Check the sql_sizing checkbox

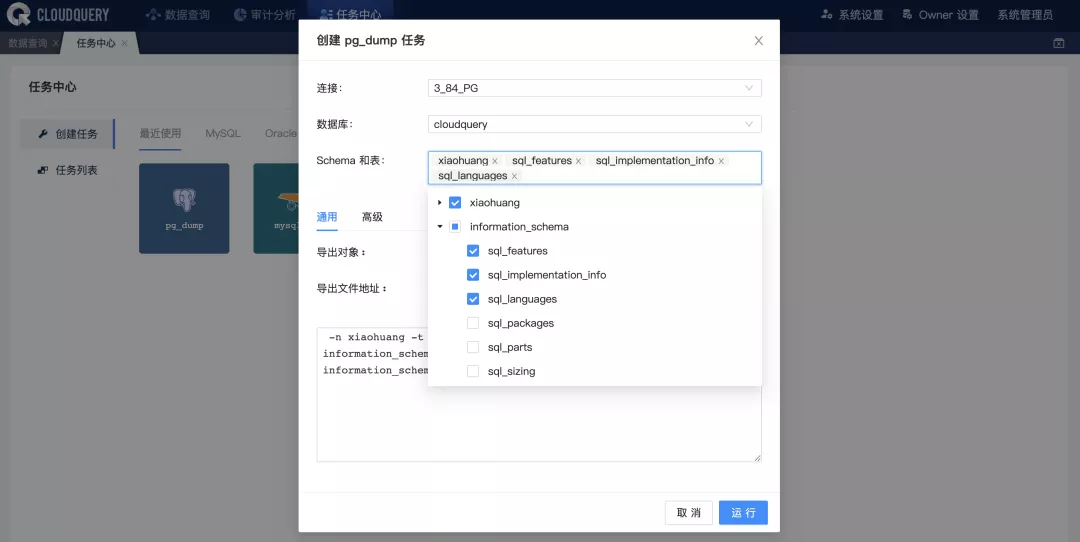472,371
